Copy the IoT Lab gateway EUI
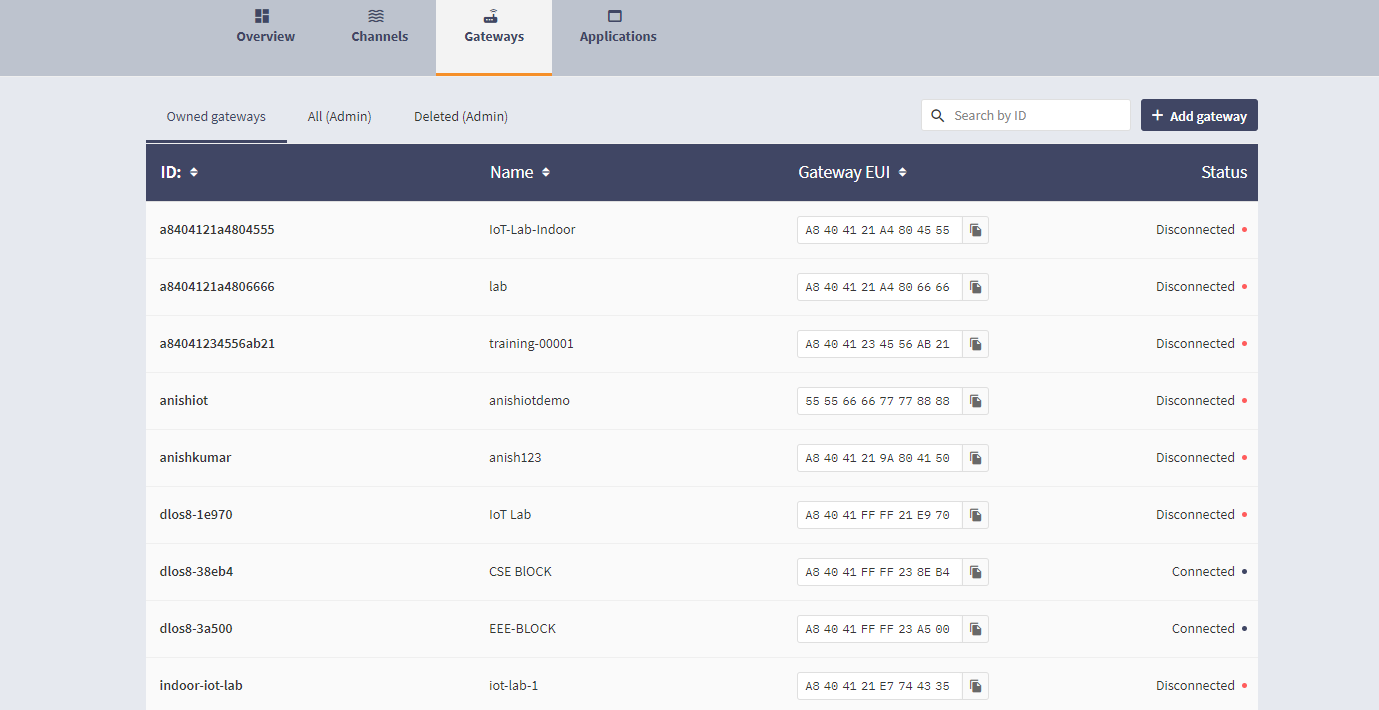1379x710 pixels. coord(975,514)
